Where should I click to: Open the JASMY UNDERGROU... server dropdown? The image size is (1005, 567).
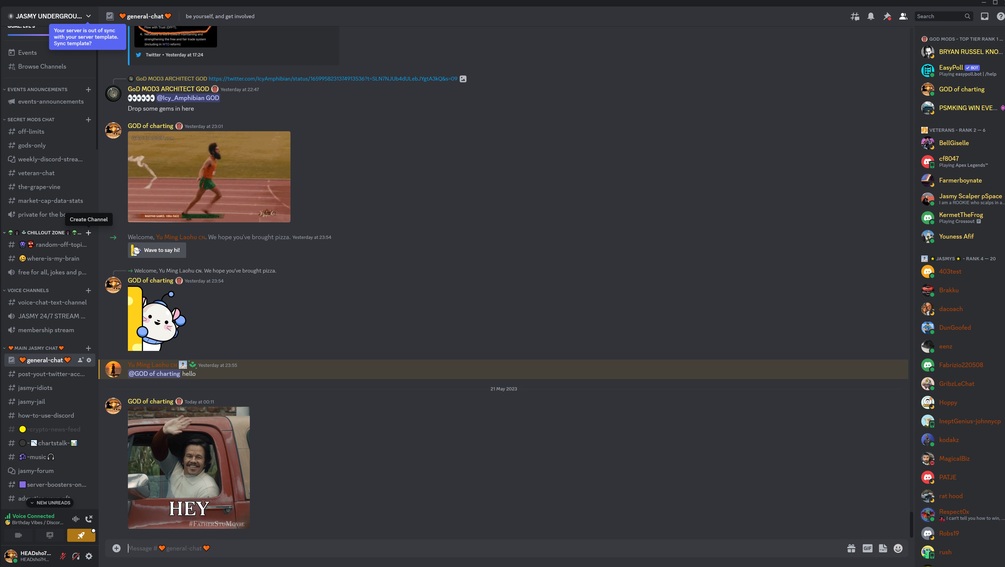click(x=49, y=16)
